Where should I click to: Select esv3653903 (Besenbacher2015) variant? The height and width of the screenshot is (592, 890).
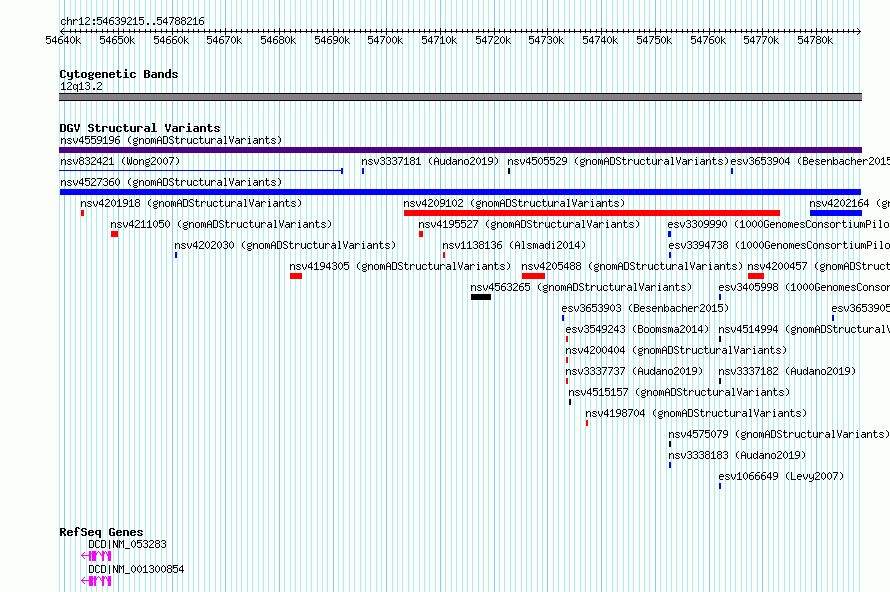click(645, 308)
